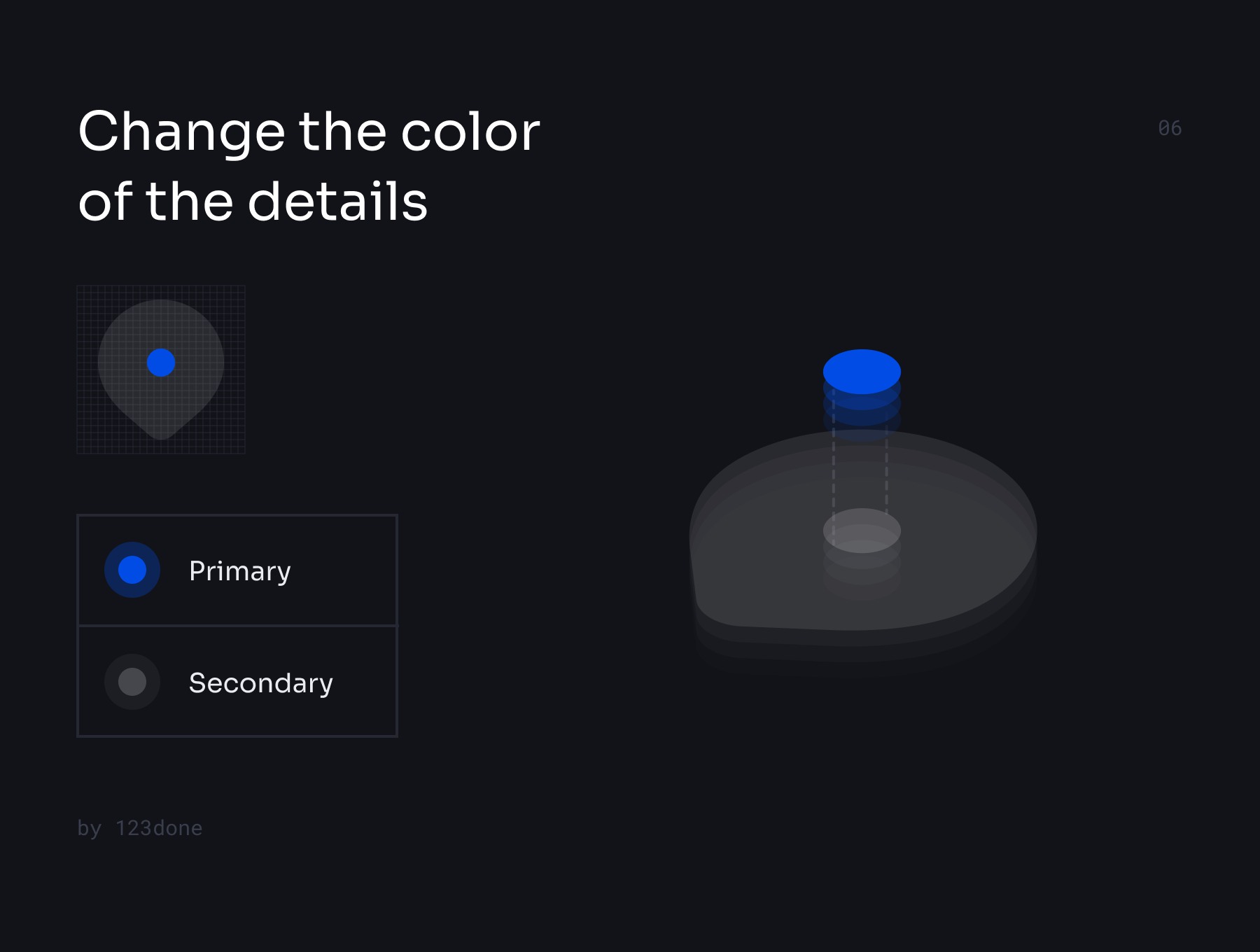
Task: Select the Primary blue radio button
Action: tap(132, 570)
